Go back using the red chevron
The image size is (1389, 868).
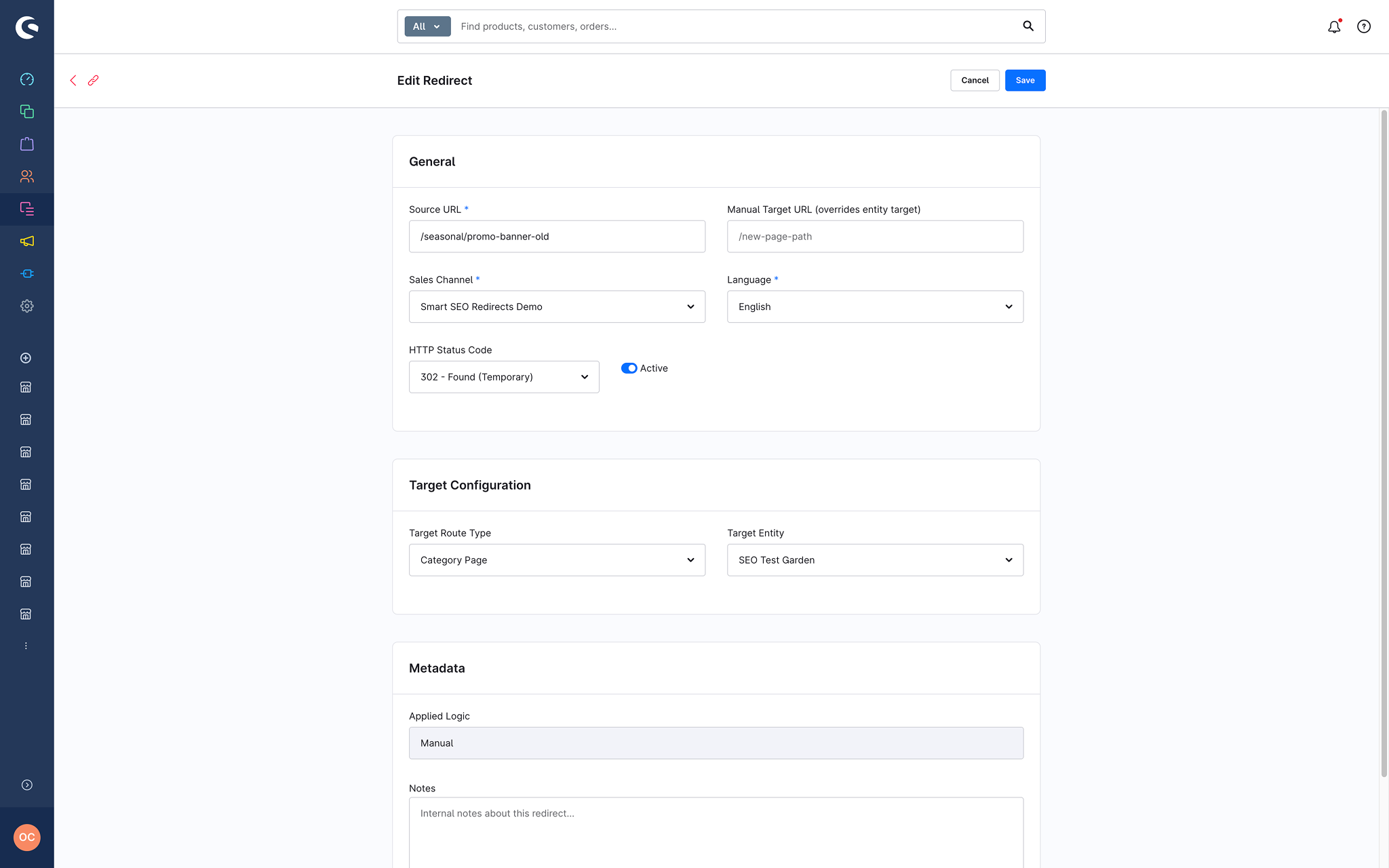tap(73, 80)
